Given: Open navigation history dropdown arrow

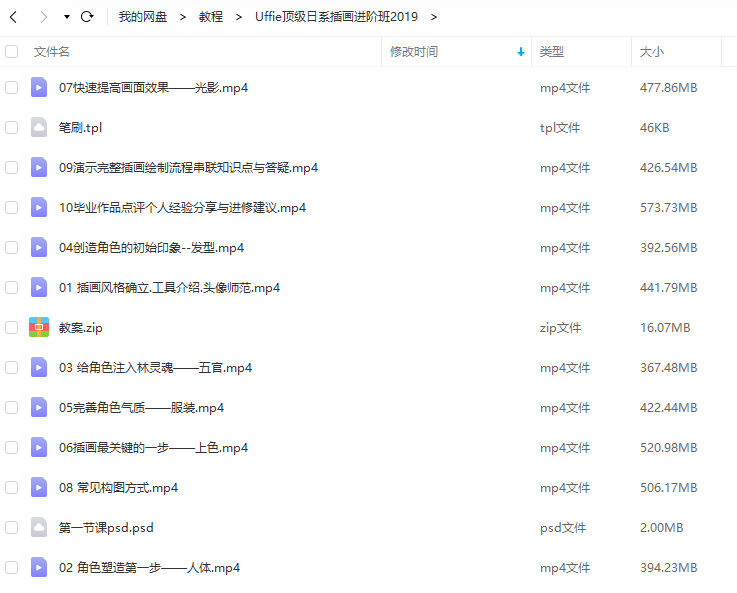Looking at the screenshot, I should 66,17.
